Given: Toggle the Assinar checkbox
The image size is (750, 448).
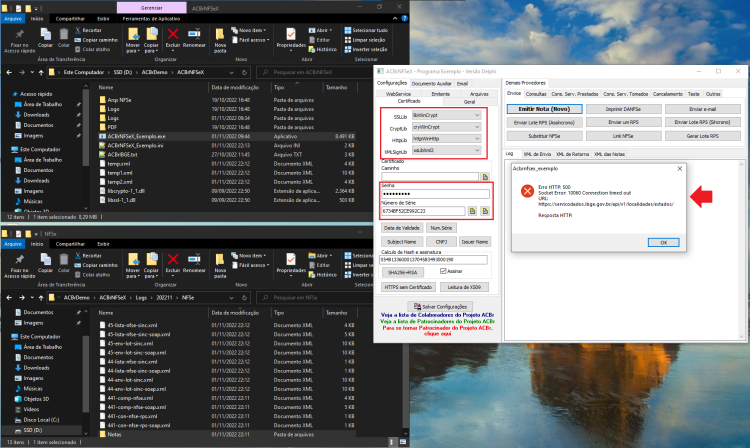Looking at the screenshot, I should pos(443,271).
